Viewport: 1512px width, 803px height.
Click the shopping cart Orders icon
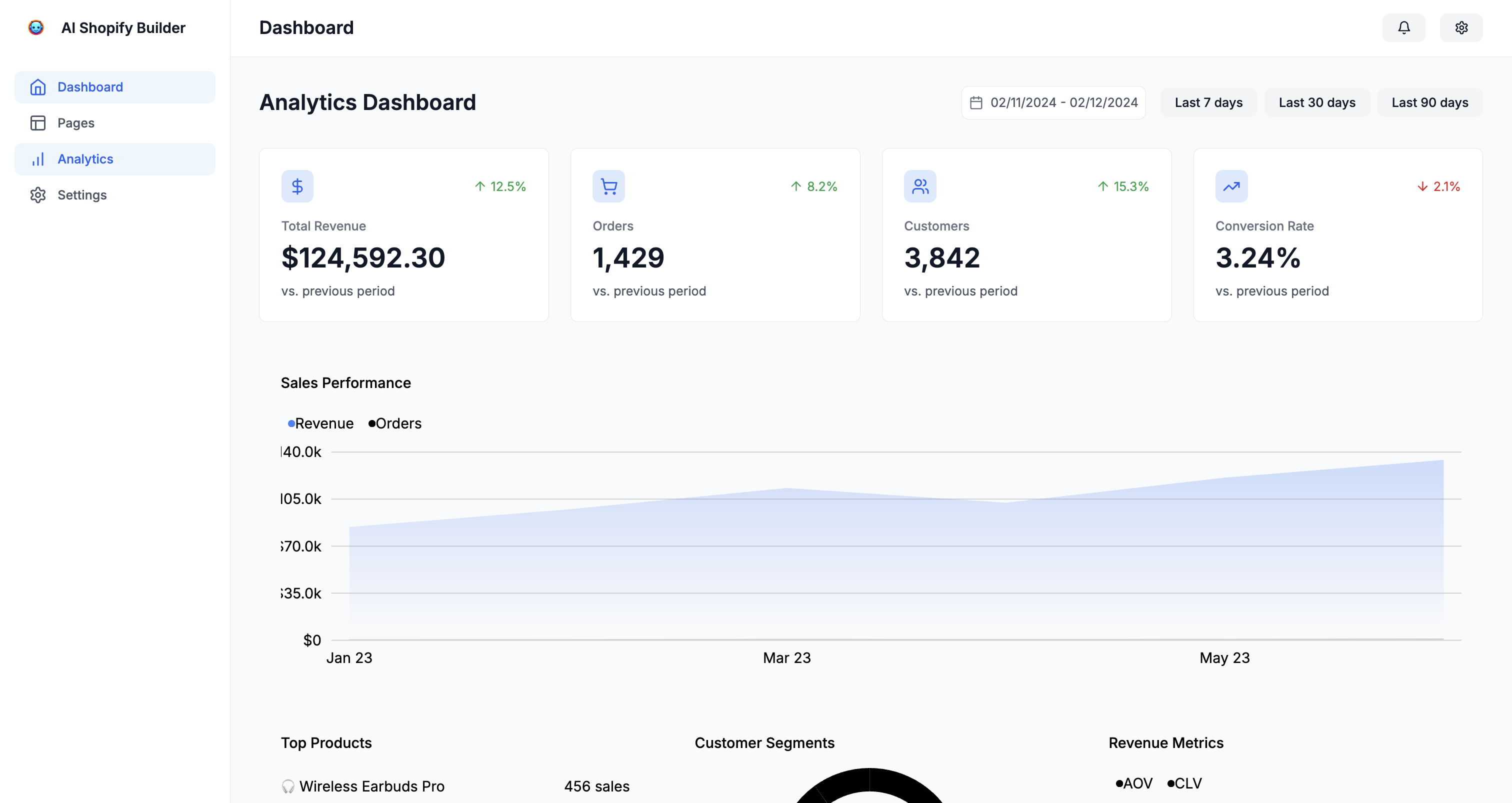(x=608, y=186)
